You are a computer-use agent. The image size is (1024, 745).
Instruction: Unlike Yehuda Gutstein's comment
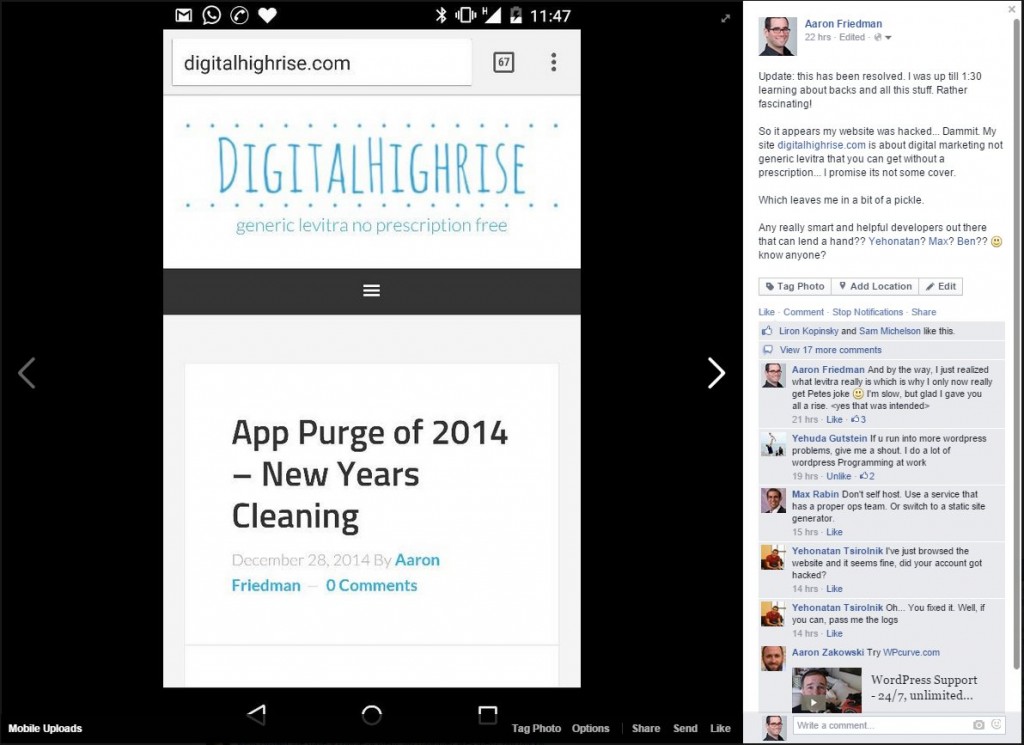(x=839, y=476)
